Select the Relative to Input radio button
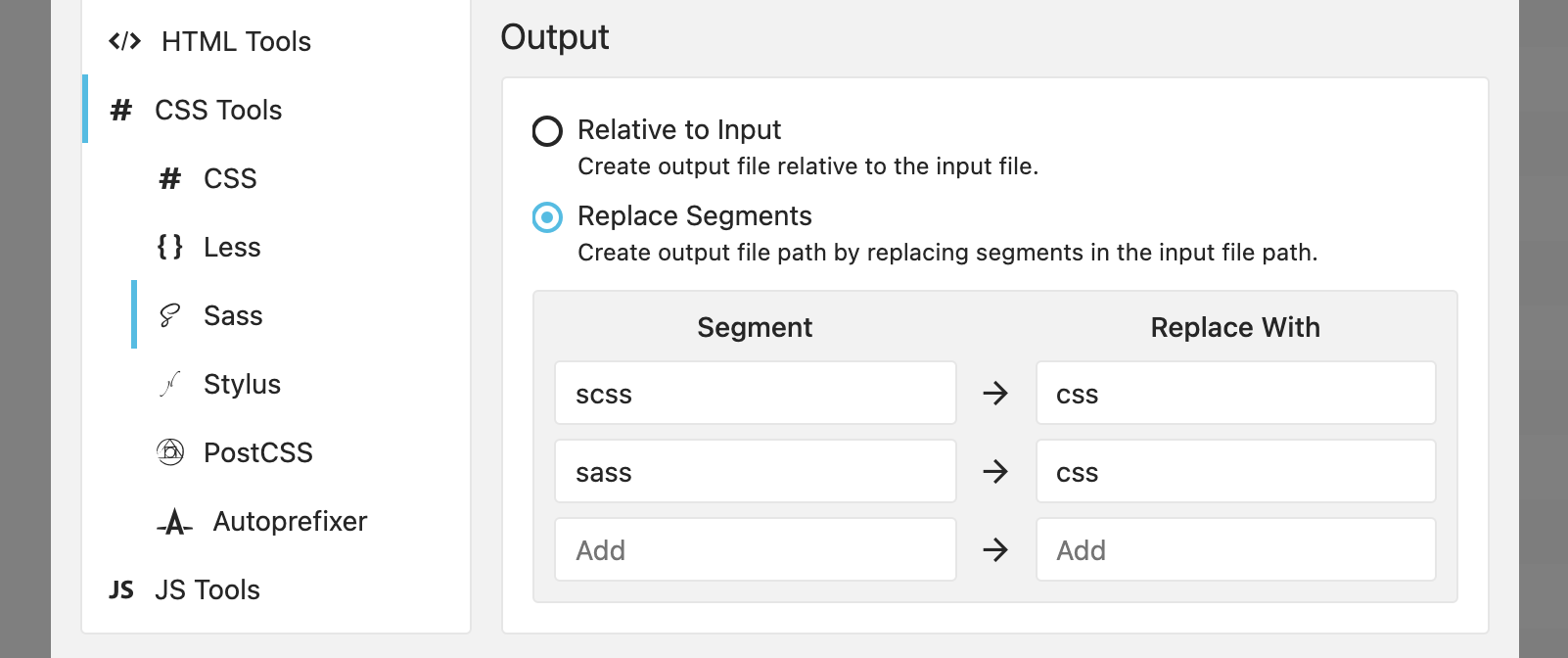1568x658 pixels. click(x=549, y=130)
